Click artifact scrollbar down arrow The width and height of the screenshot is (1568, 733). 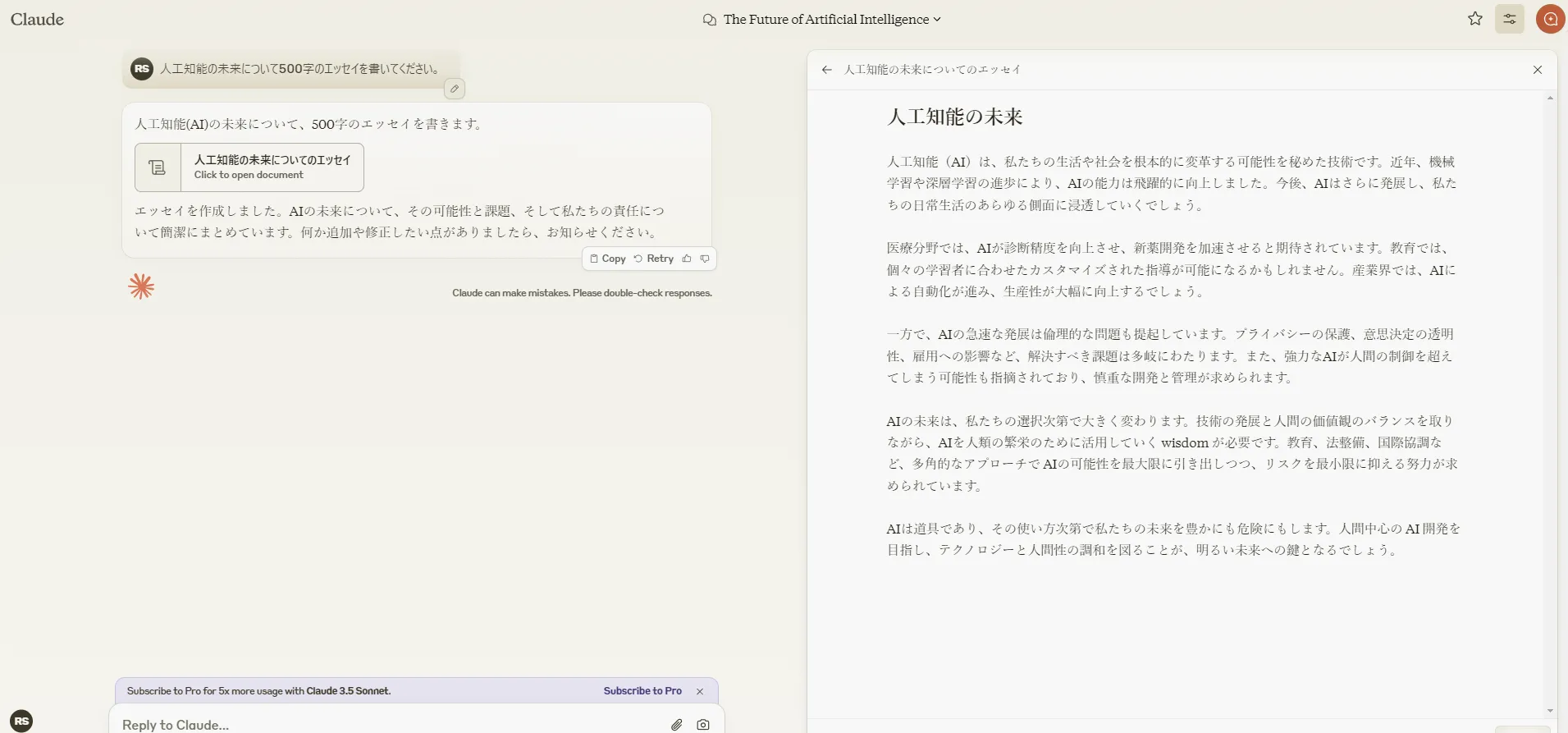[1550, 711]
